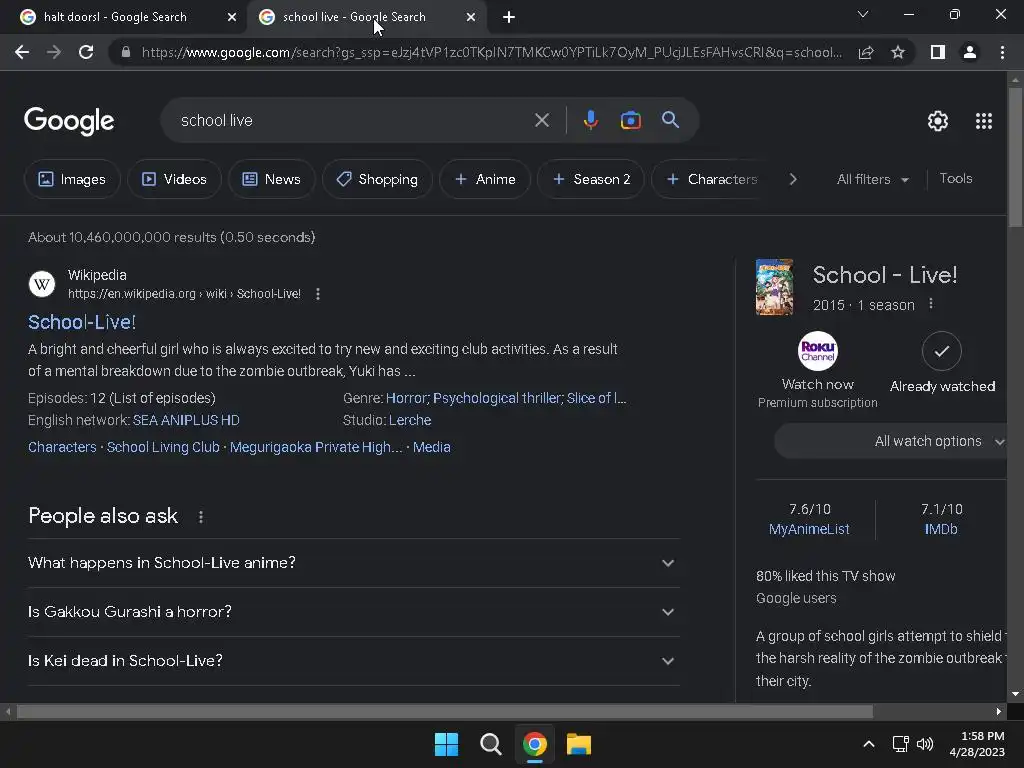The width and height of the screenshot is (1024, 768).
Task: Click the Roku Channel Watch now icon
Action: (818, 351)
